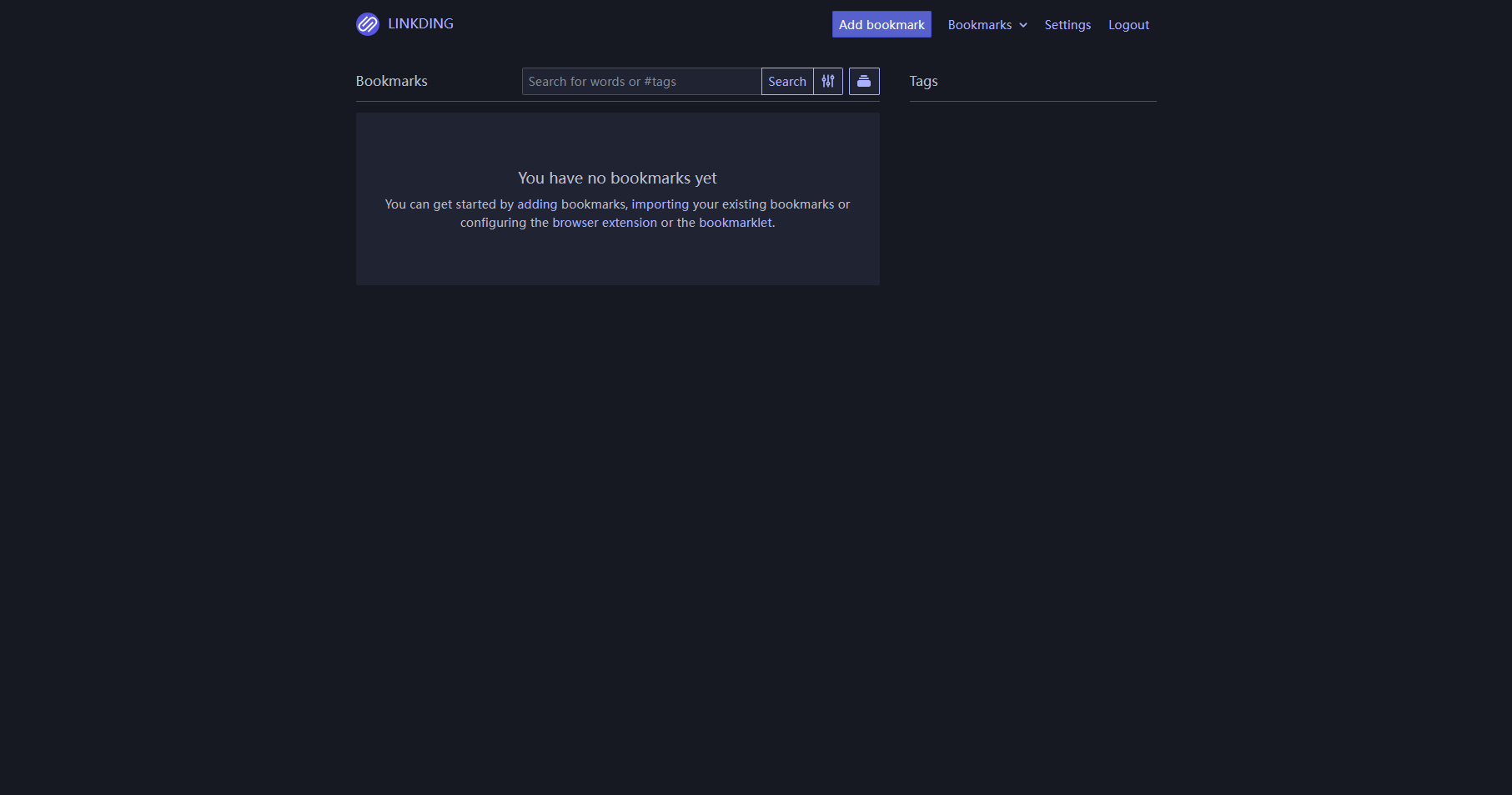Viewport: 1512px width, 795px height.
Task: Open the 'bookmarklet' link
Action: pyautogui.click(x=736, y=223)
